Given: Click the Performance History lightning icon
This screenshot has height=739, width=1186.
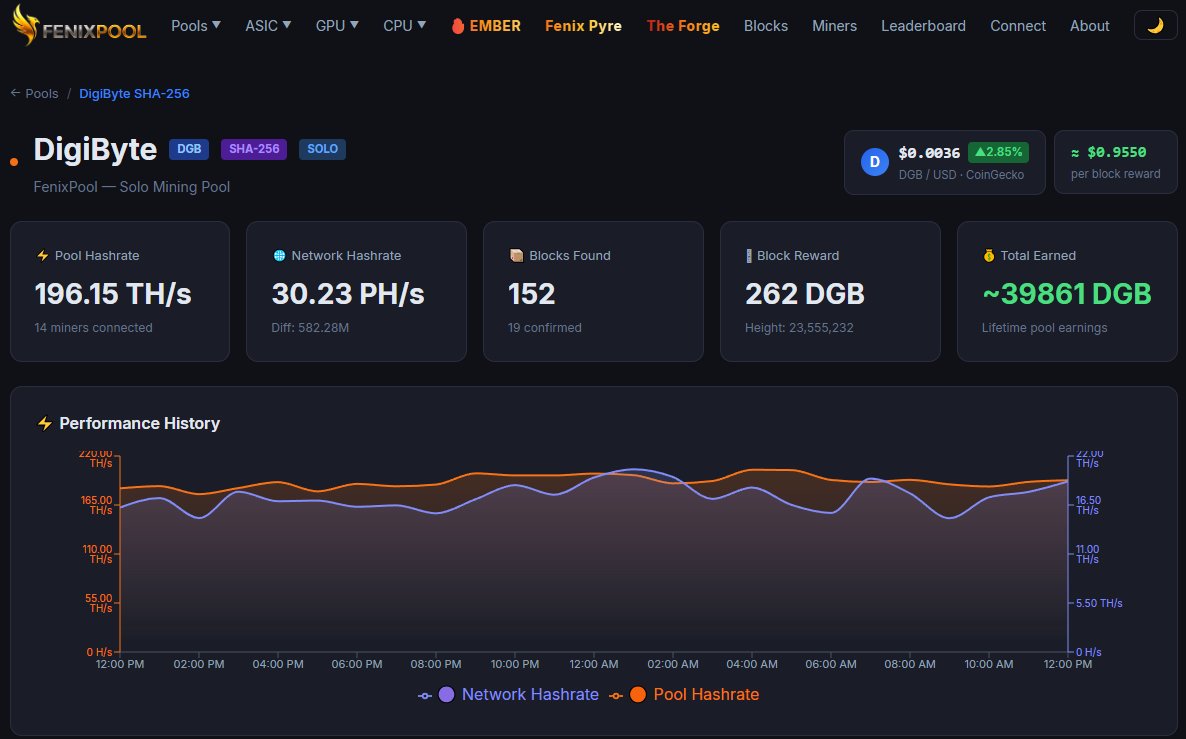Looking at the screenshot, I should tap(45, 424).
